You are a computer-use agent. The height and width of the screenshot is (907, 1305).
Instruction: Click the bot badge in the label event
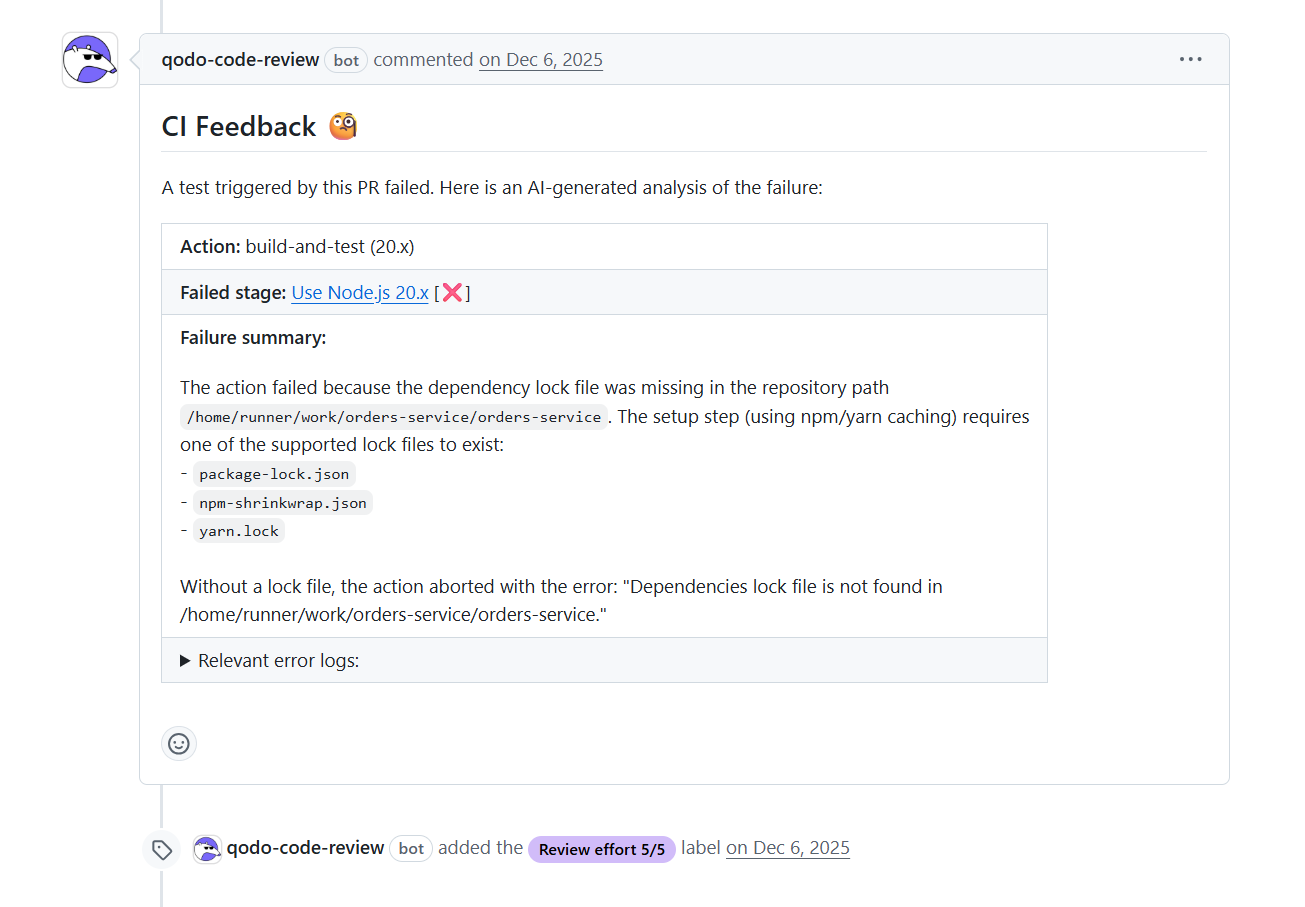tap(411, 848)
